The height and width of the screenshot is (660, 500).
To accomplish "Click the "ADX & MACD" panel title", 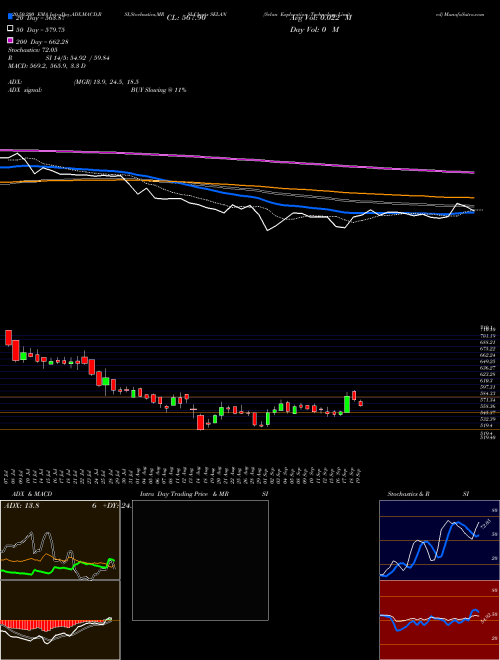I will pyautogui.click(x=32, y=494).
